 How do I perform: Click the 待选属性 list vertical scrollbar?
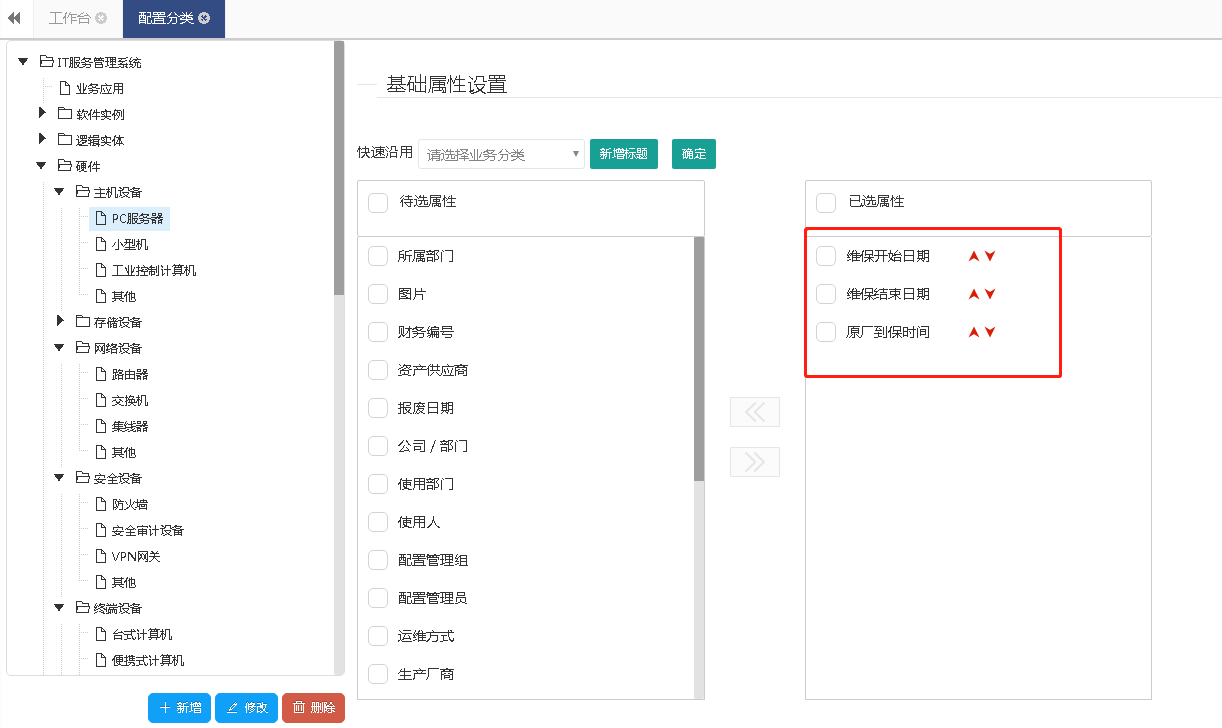pos(699,360)
